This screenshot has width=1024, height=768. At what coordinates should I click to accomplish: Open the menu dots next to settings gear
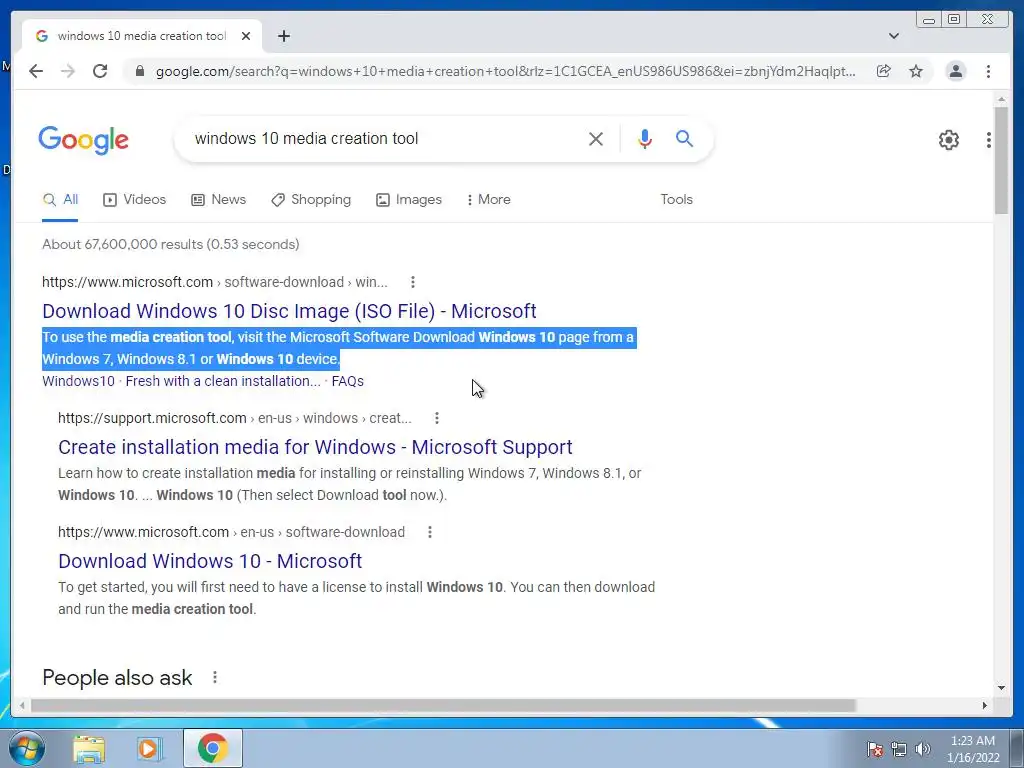tap(989, 140)
